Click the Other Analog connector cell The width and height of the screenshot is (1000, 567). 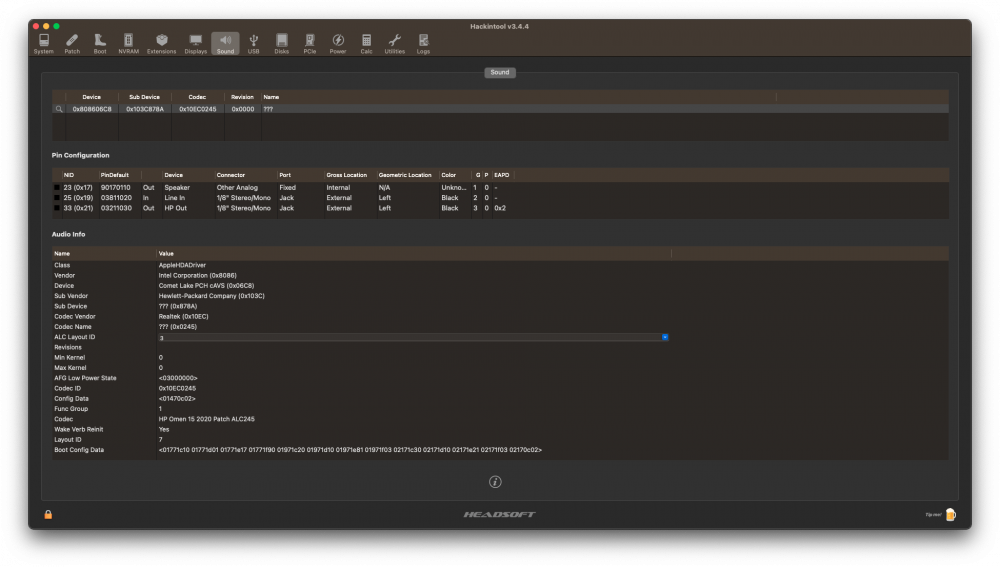click(237, 188)
